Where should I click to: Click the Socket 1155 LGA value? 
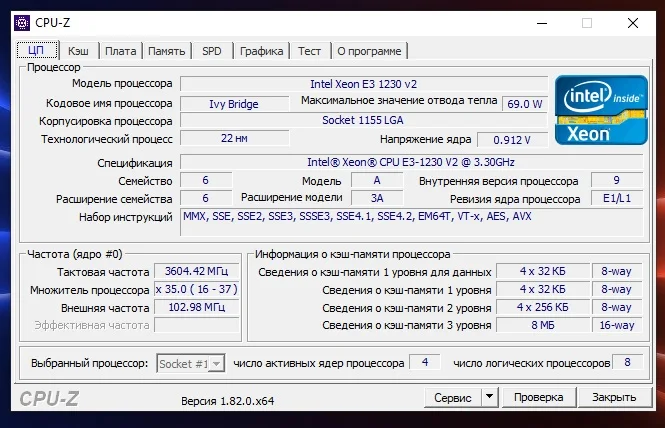click(x=364, y=120)
